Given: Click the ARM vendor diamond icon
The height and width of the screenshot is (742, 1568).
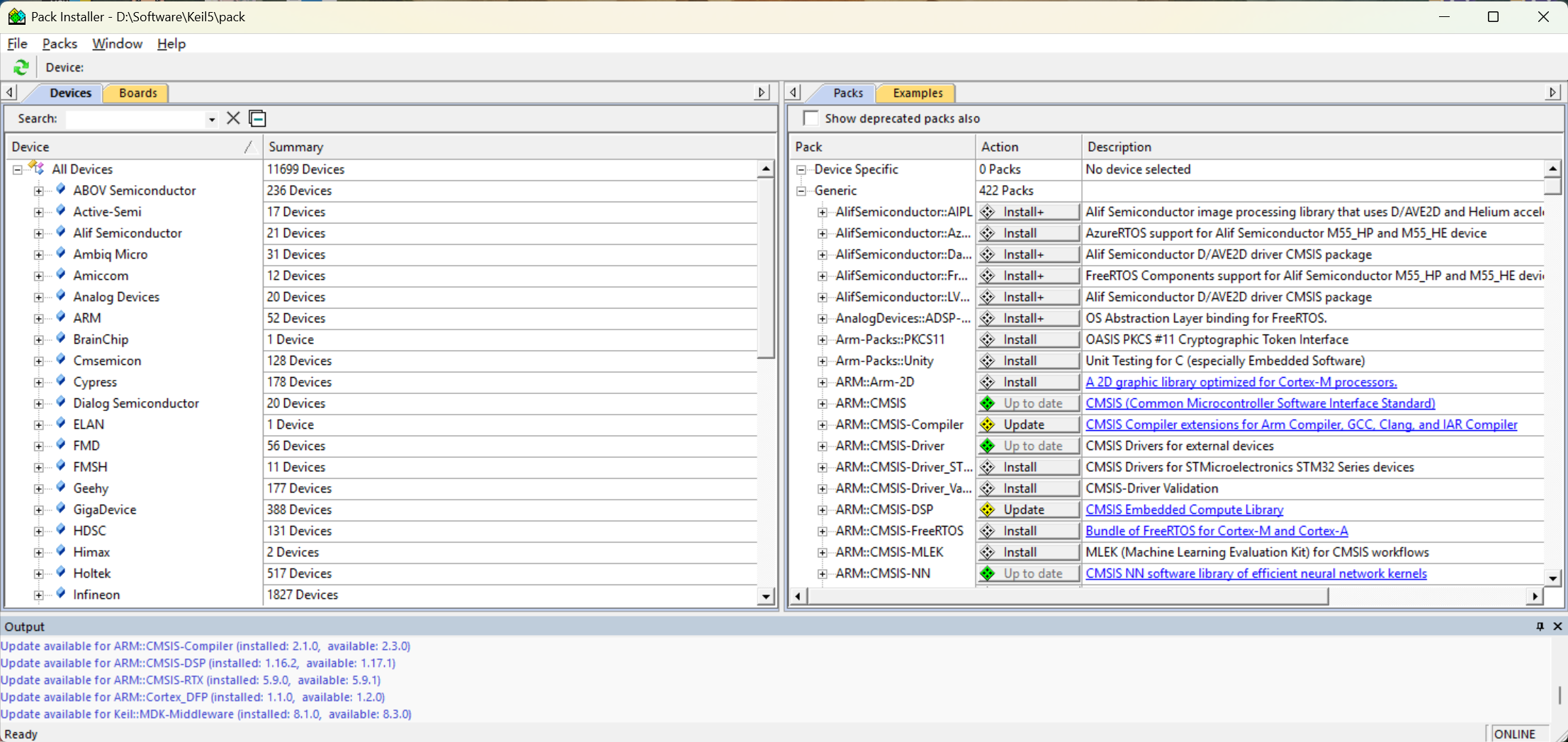Looking at the screenshot, I should [x=61, y=317].
